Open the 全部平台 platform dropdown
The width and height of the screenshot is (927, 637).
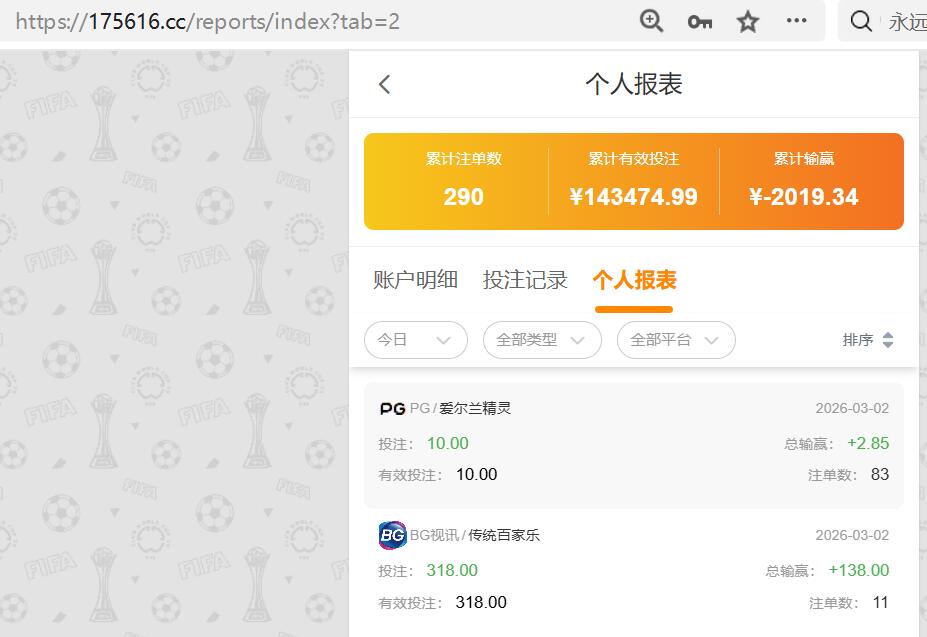pos(676,340)
